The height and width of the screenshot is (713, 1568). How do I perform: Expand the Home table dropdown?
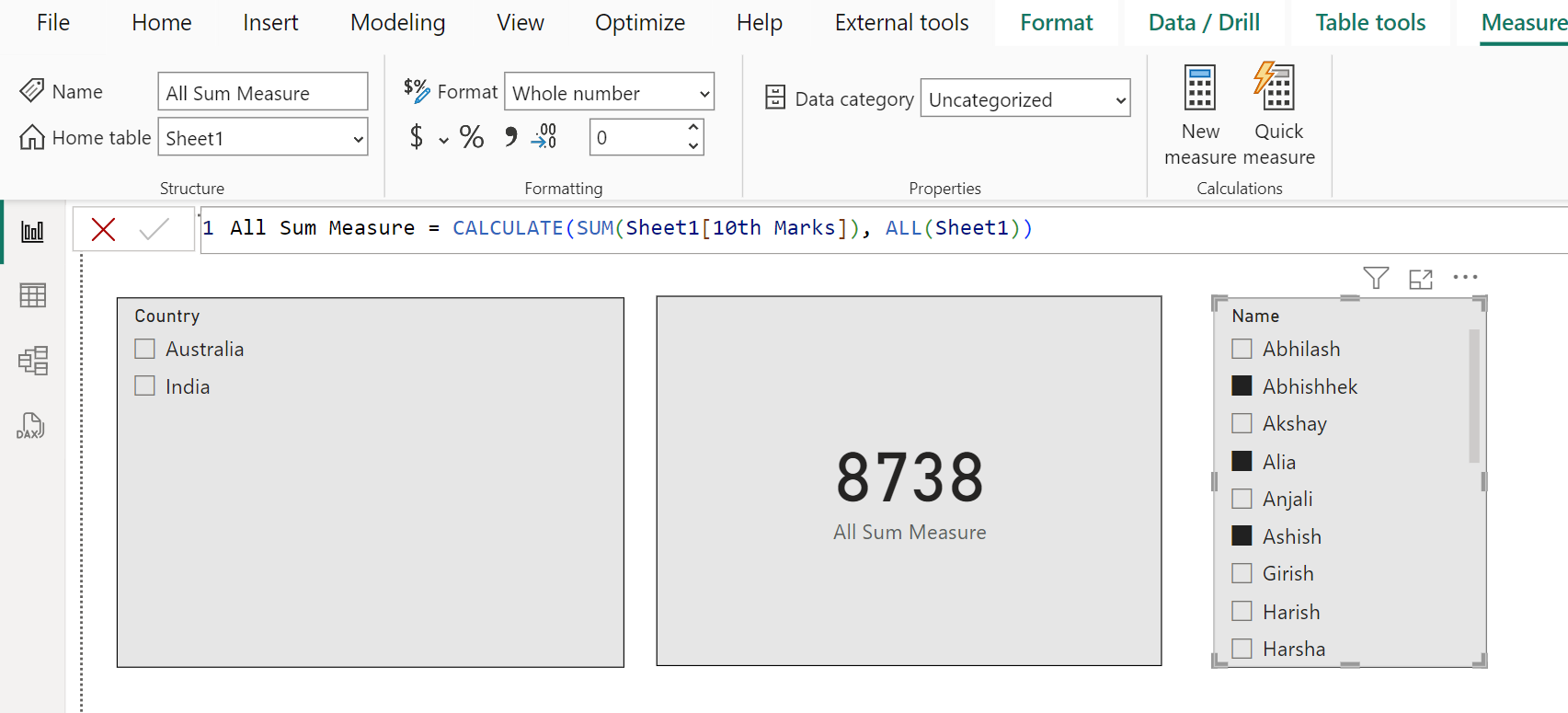point(358,139)
